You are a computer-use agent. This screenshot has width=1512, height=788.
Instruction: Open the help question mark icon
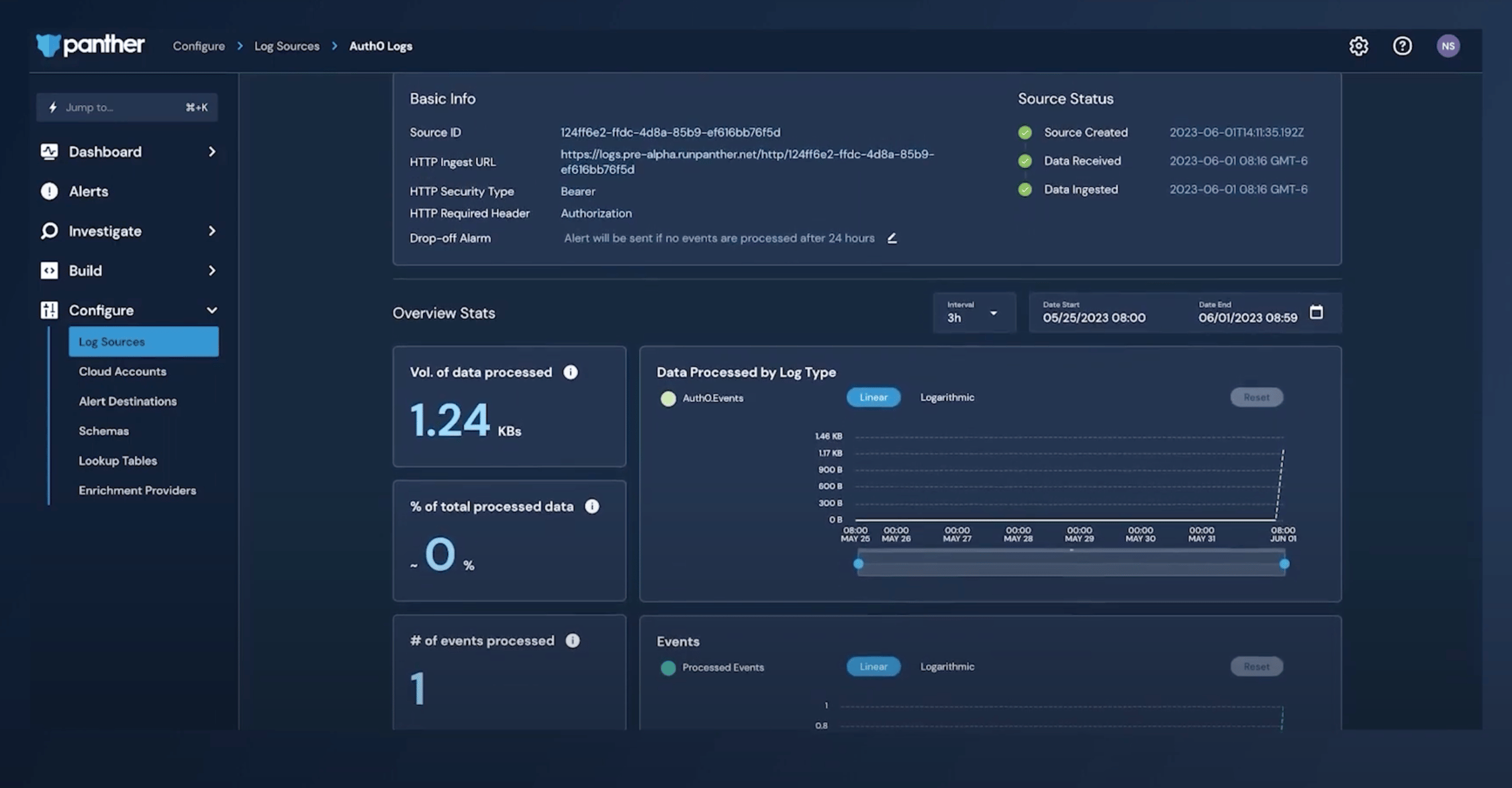(x=1402, y=46)
